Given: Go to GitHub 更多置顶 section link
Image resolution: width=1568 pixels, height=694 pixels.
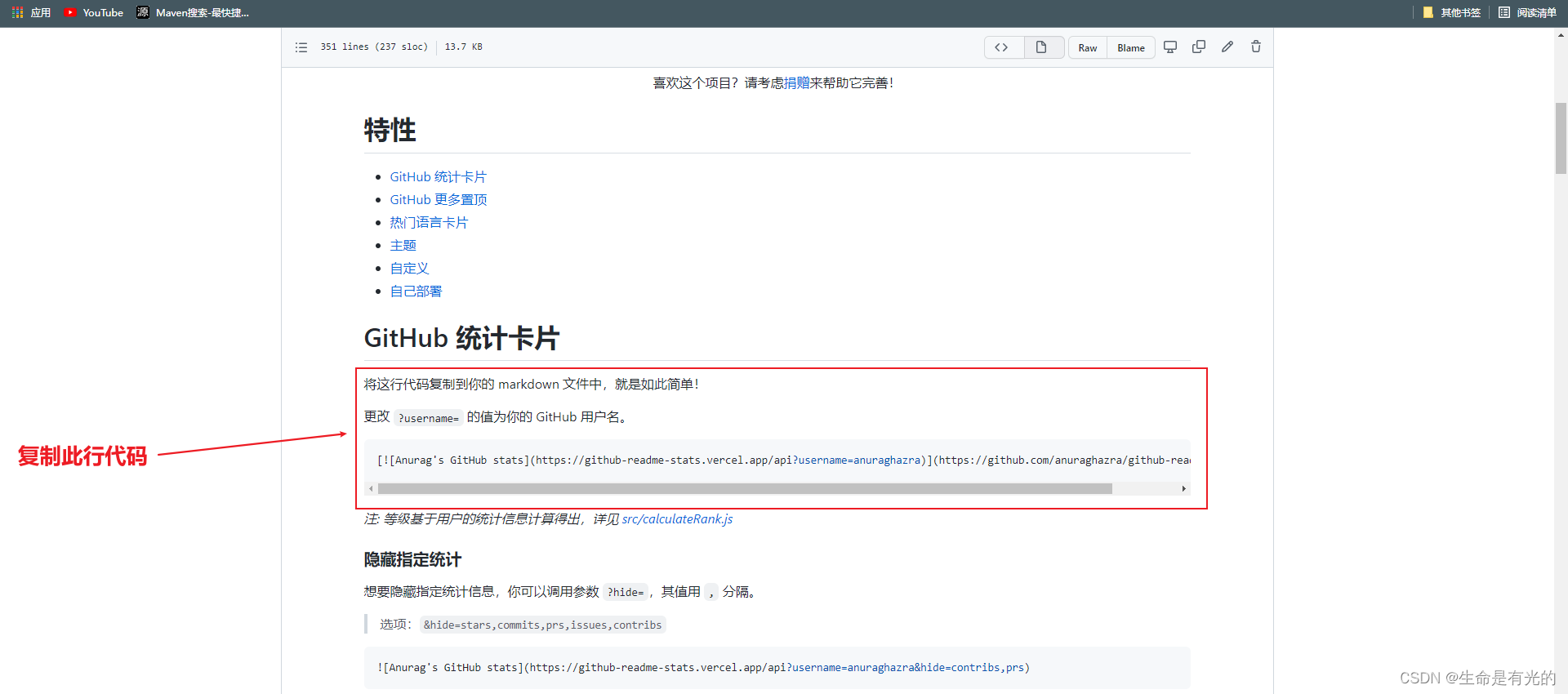Looking at the screenshot, I should tap(438, 200).
